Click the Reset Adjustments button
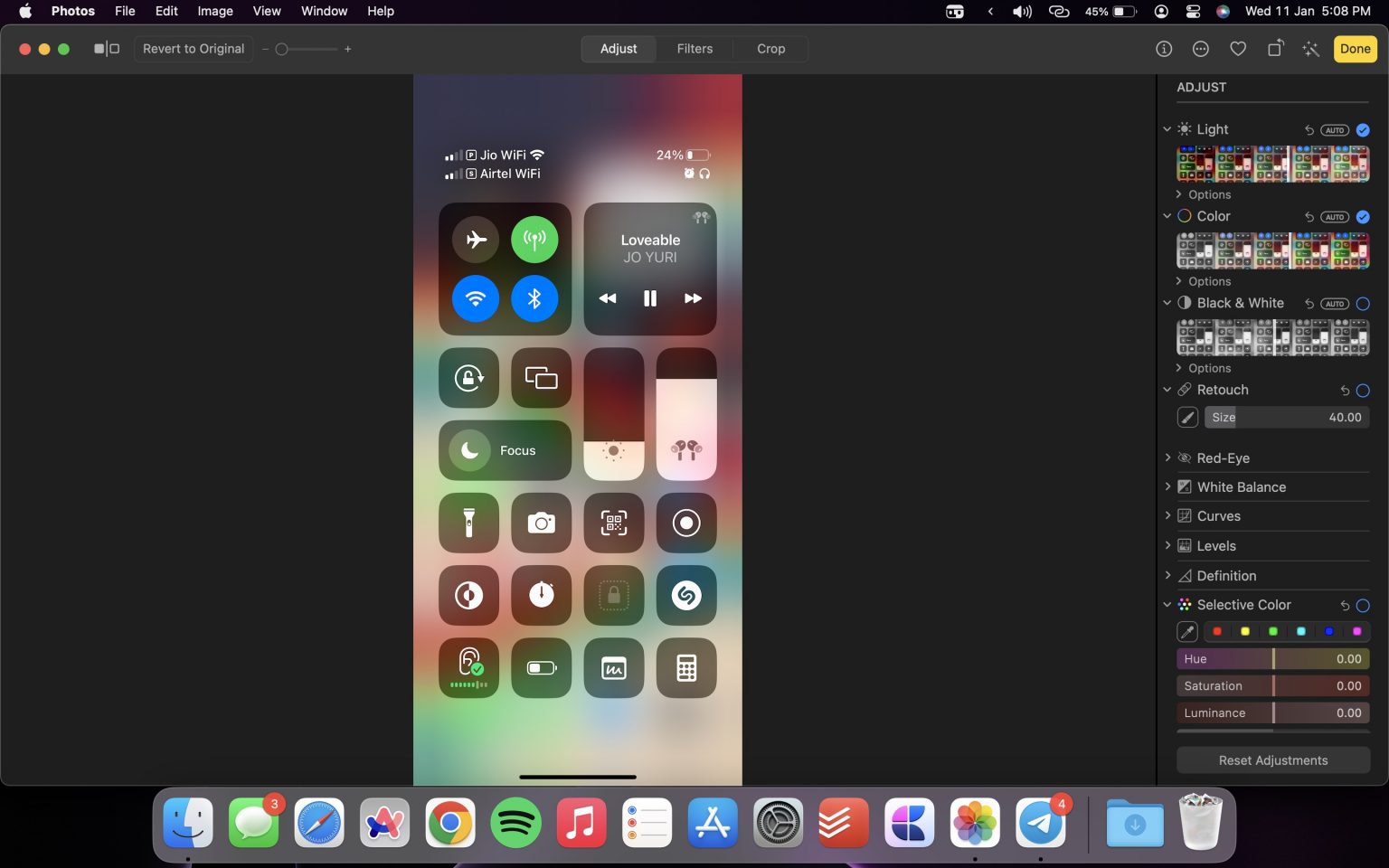The height and width of the screenshot is (868, 1389). pos(1272,759)
